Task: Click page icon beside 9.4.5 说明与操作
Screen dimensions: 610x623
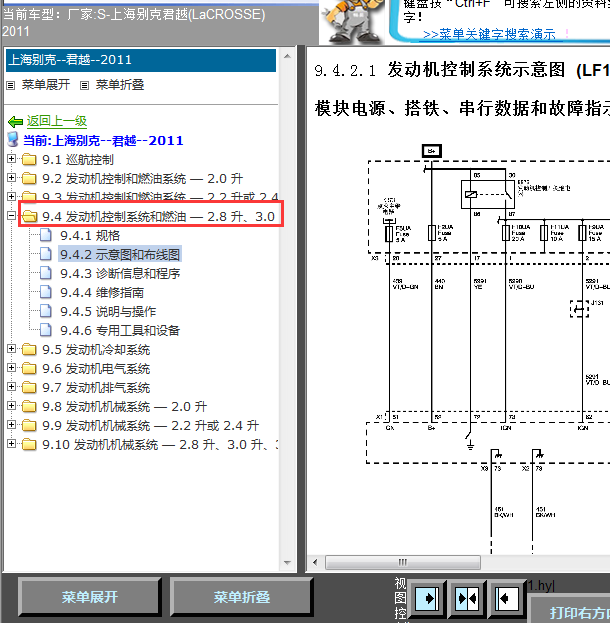Action: click(46, 311)
